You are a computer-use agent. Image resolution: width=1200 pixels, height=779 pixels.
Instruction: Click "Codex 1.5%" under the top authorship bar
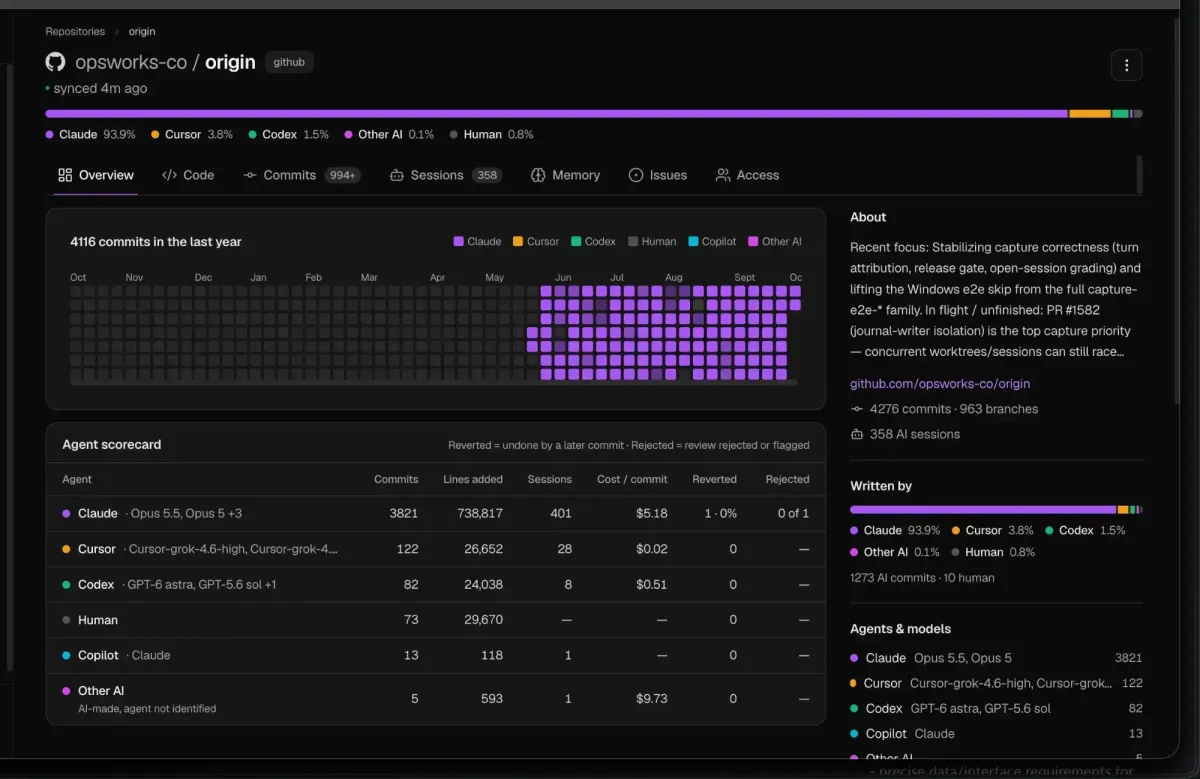(289, 134)
